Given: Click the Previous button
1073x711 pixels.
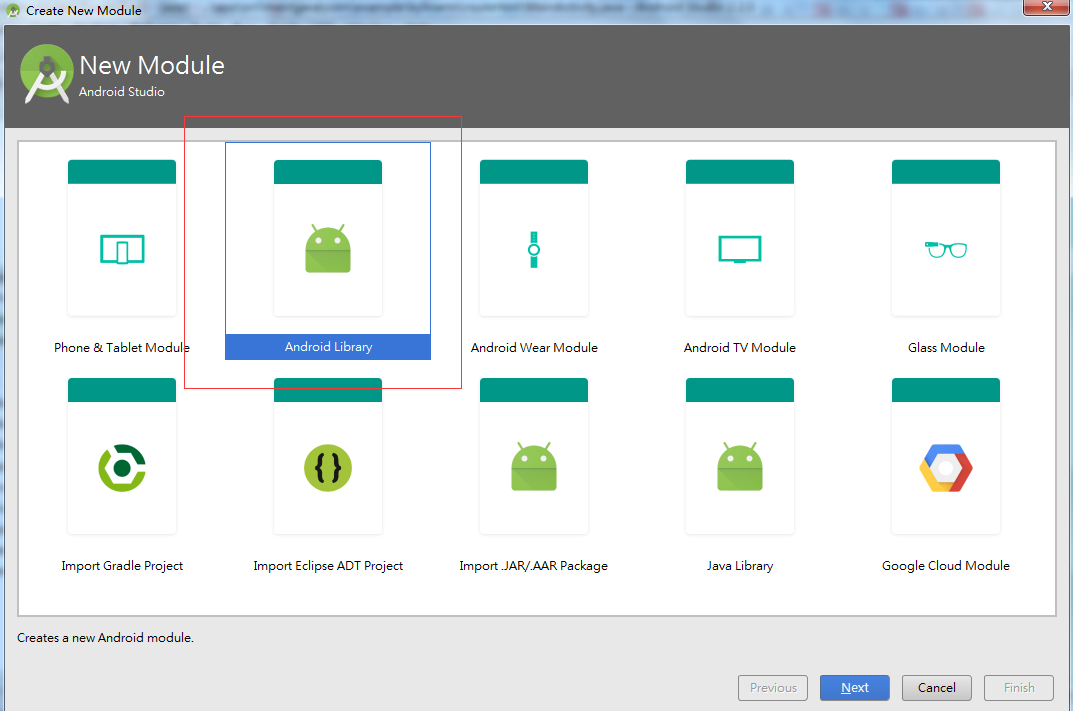Looking at the screenshot, I should pos(773,688).
